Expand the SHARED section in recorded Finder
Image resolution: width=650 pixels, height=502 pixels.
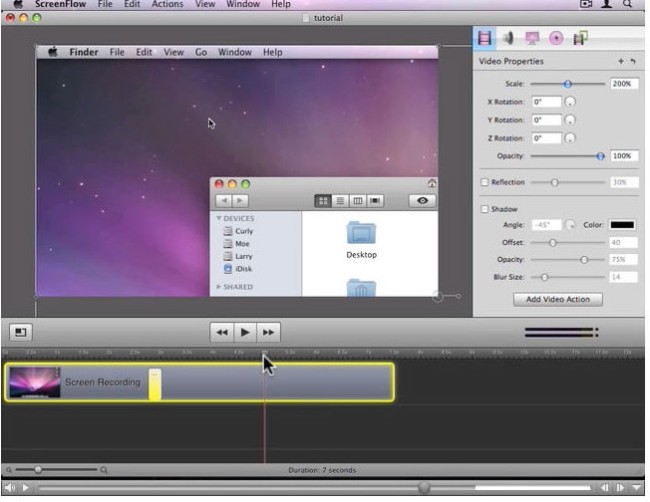(x=218, y=287)
